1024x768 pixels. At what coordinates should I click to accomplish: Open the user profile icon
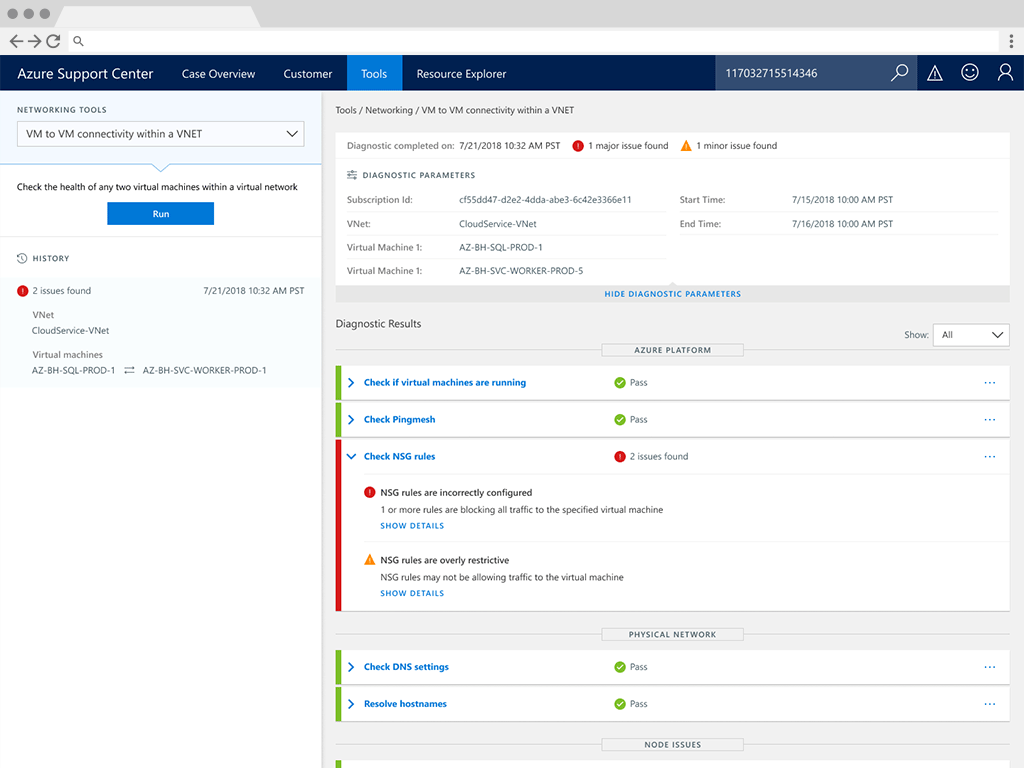tap(1005, 72)
